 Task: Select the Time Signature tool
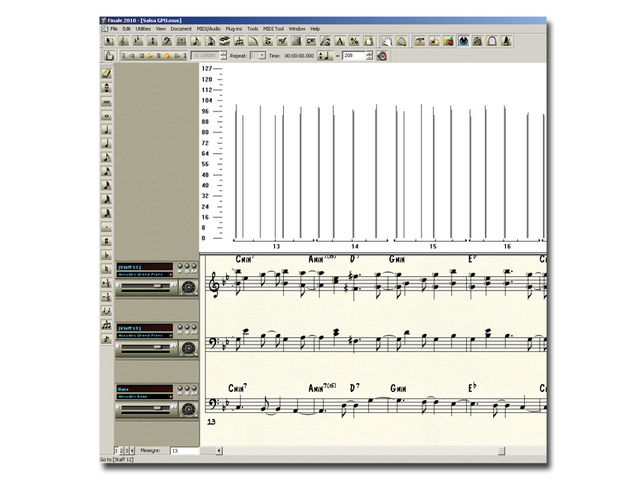[x=152, y=41]
